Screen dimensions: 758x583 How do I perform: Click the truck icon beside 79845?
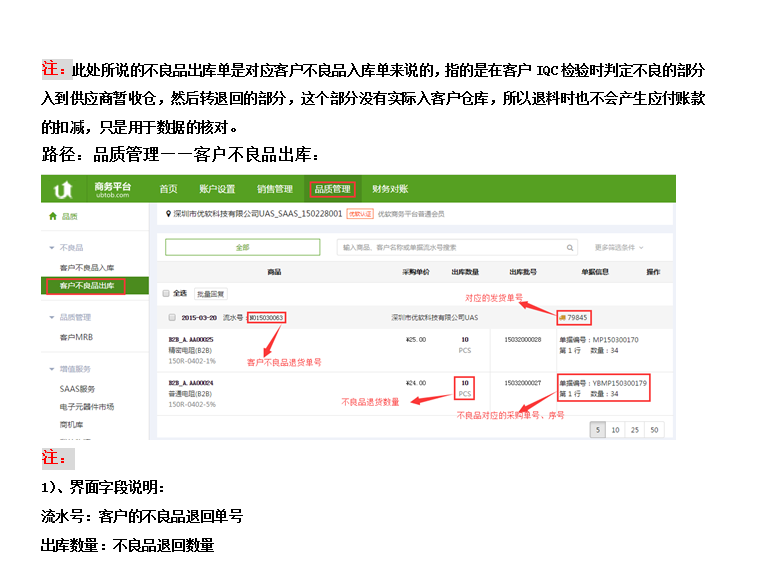pos(562,317)
